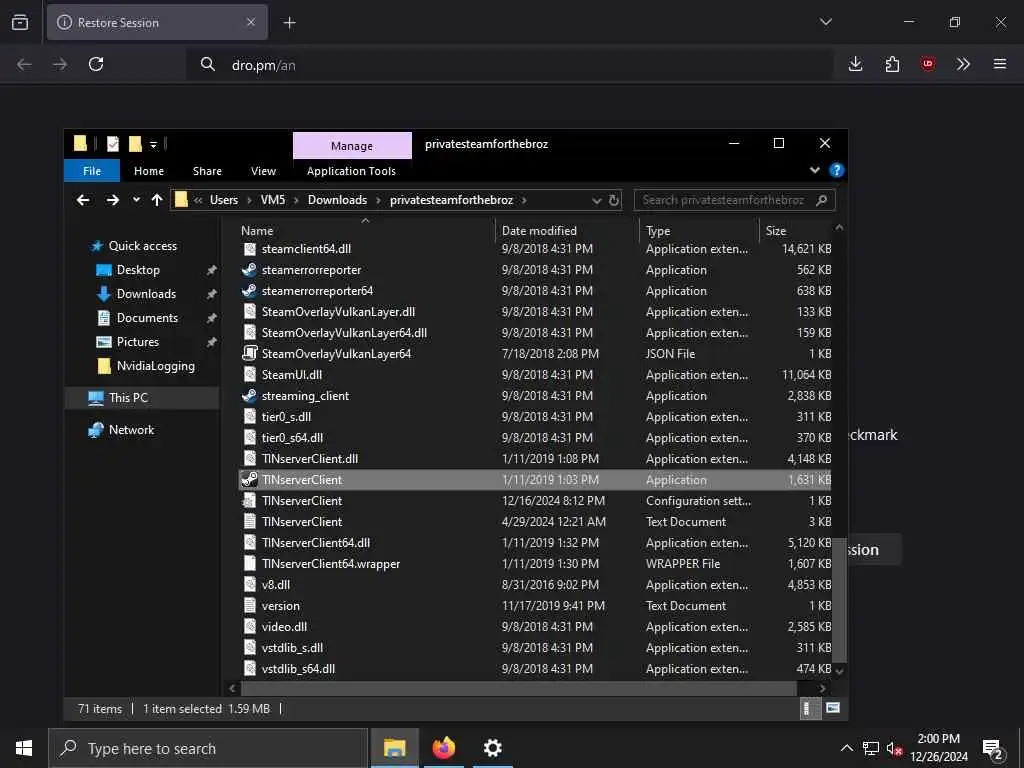Open a new Firefox tab
The width and height of the screenshot is (1024, 768).
click(x=289, y=23)
